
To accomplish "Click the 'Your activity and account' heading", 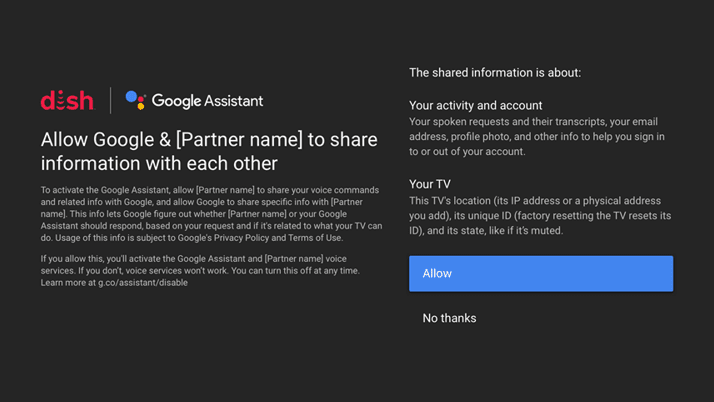I will tap(475, 106).
